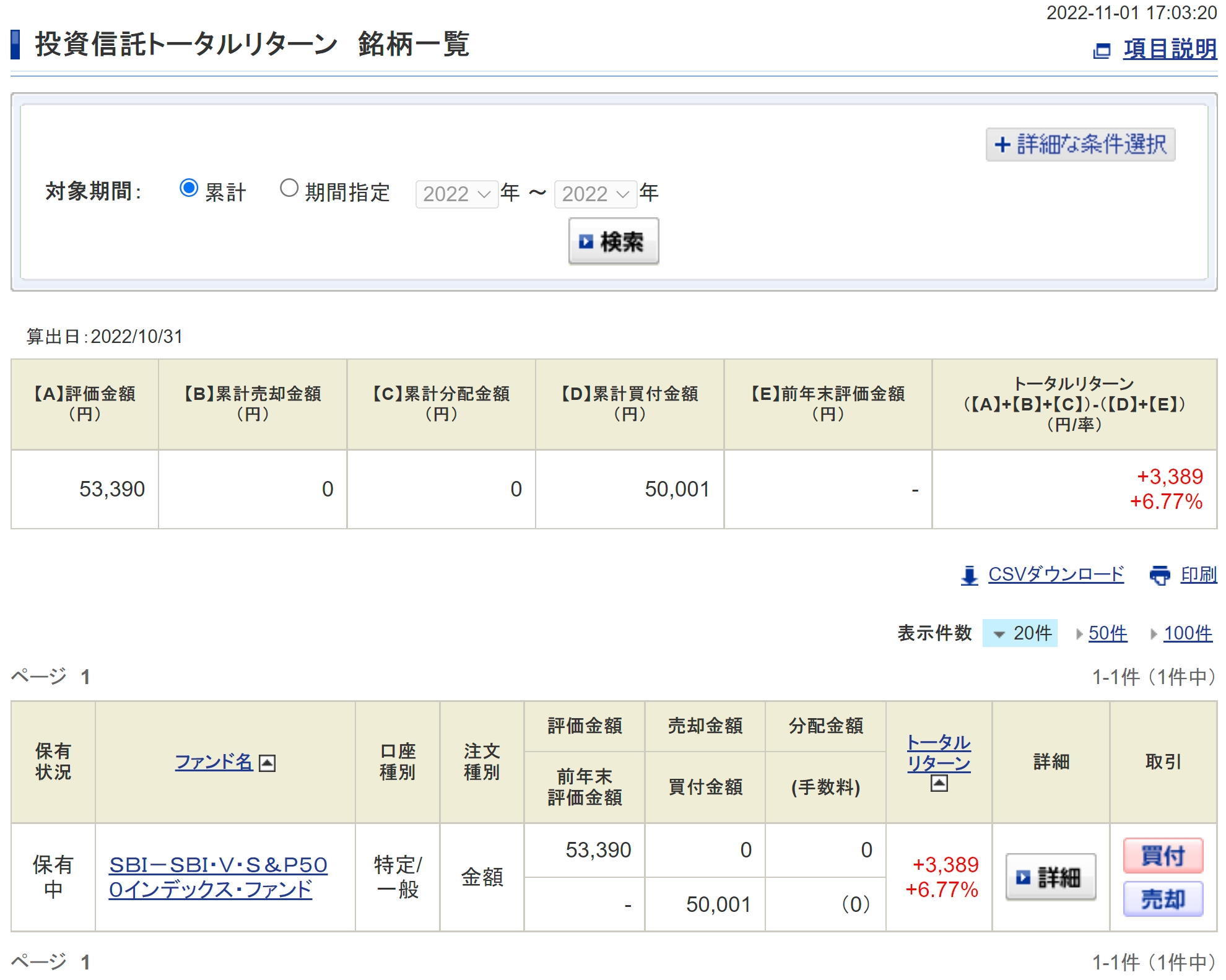Viewport: 1226px width, 980px height.
Task: Open the 項目説明 link
Action: pyautogui.click(x=1170, y=50)
